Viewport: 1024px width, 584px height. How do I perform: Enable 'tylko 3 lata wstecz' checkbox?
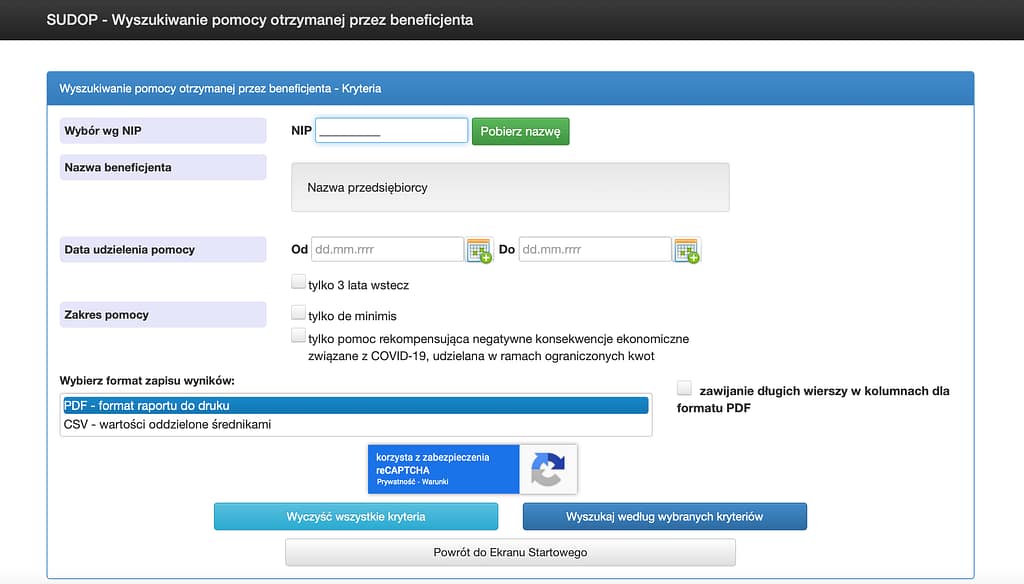pos(298,282)
